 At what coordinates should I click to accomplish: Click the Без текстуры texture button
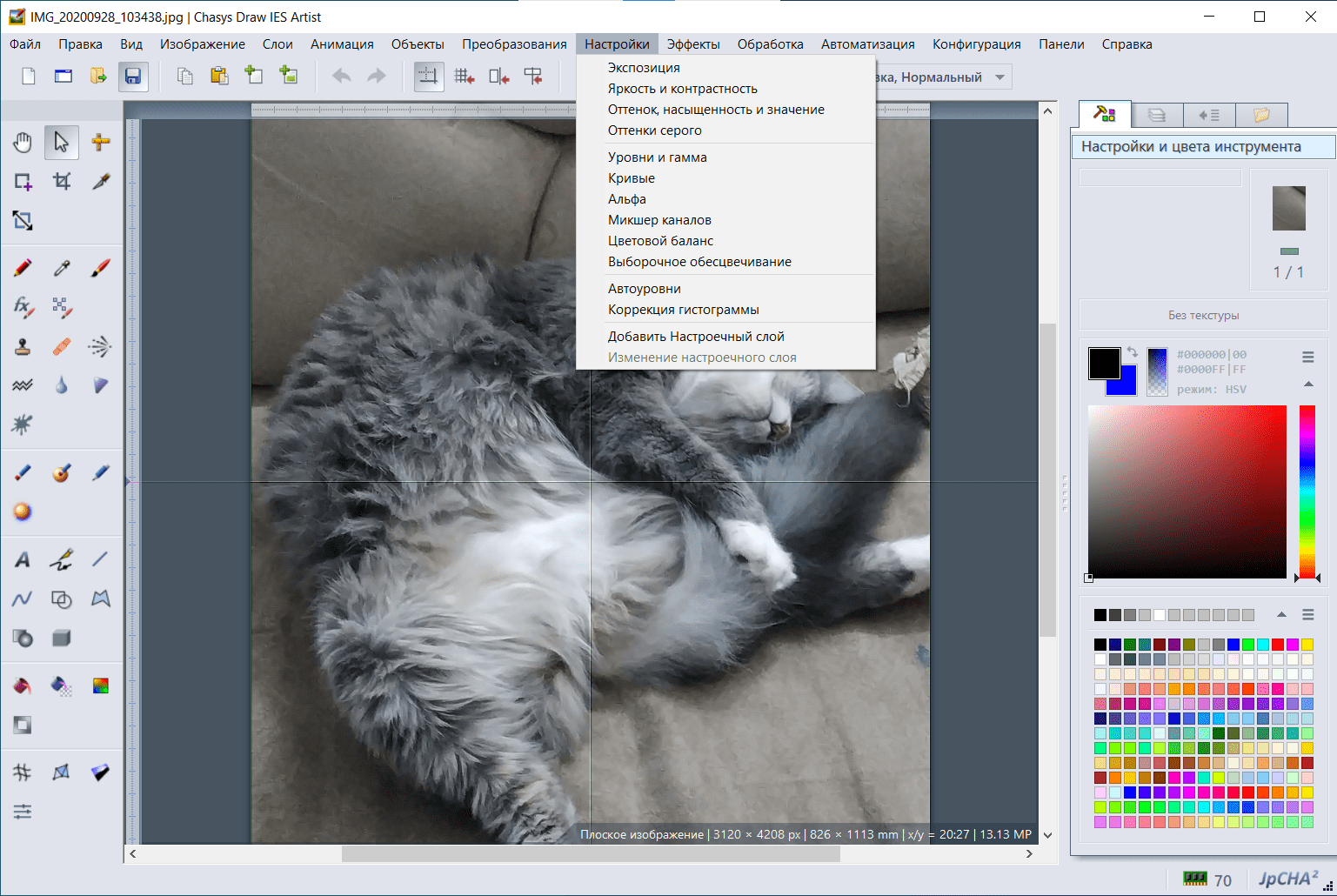pos(1203,315)
